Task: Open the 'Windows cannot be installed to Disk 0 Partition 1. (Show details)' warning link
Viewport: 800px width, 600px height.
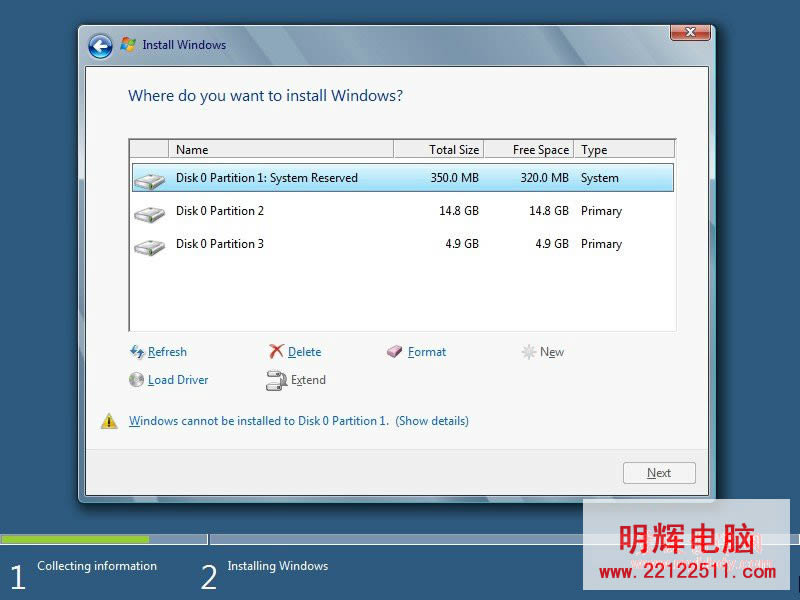Action: coord(298,421)
